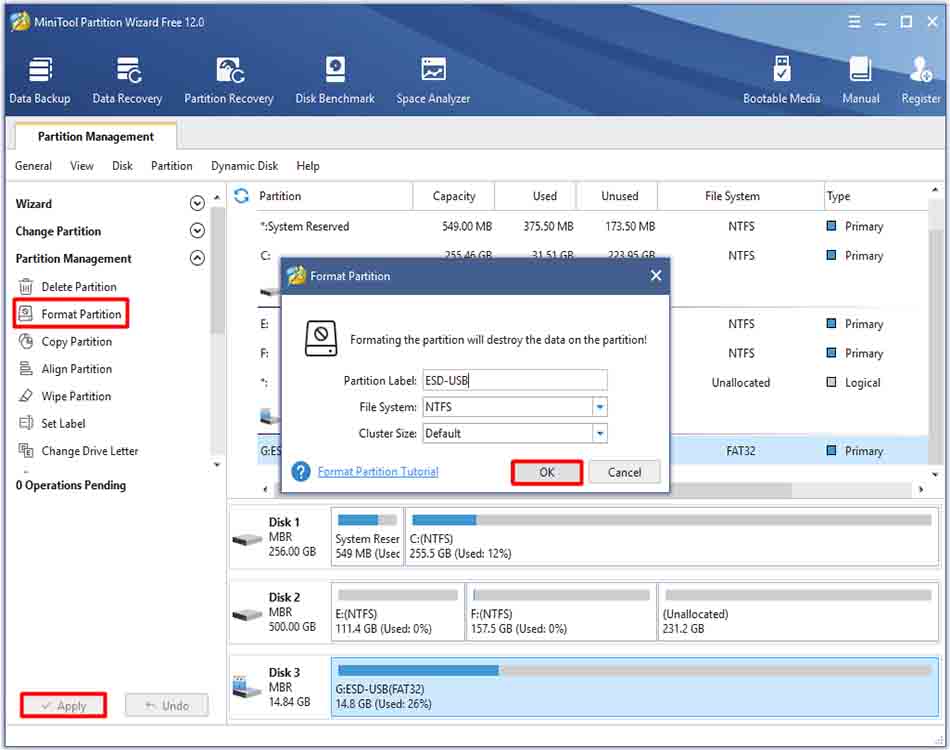
Task: Click the Disk 2 drive icon
Action: coord(247,614)
